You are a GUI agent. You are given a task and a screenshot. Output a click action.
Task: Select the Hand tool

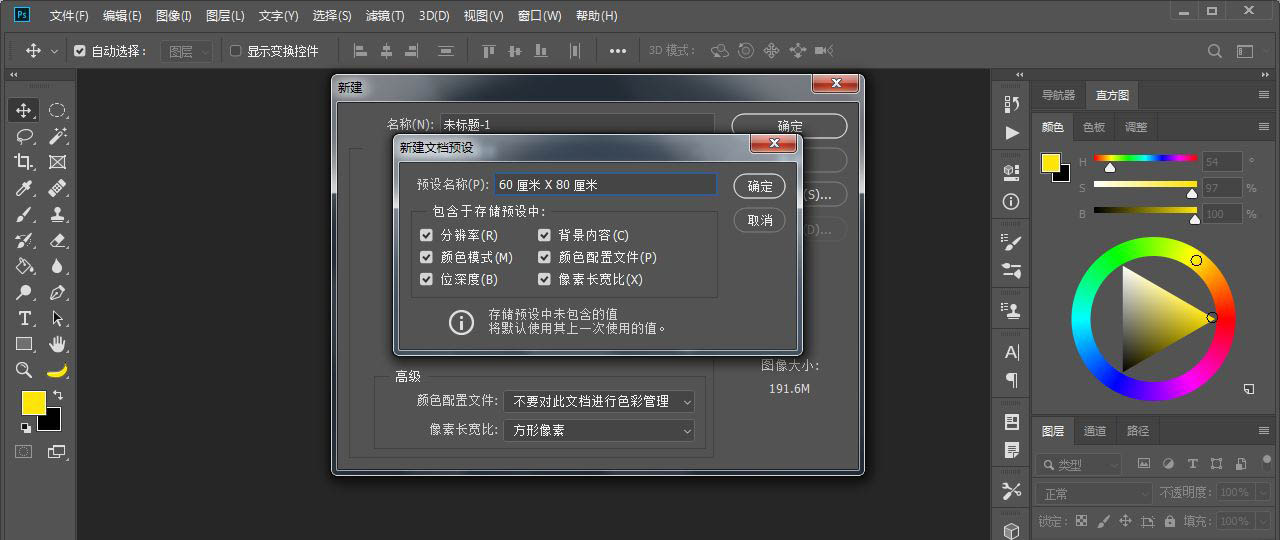[58, 344]
